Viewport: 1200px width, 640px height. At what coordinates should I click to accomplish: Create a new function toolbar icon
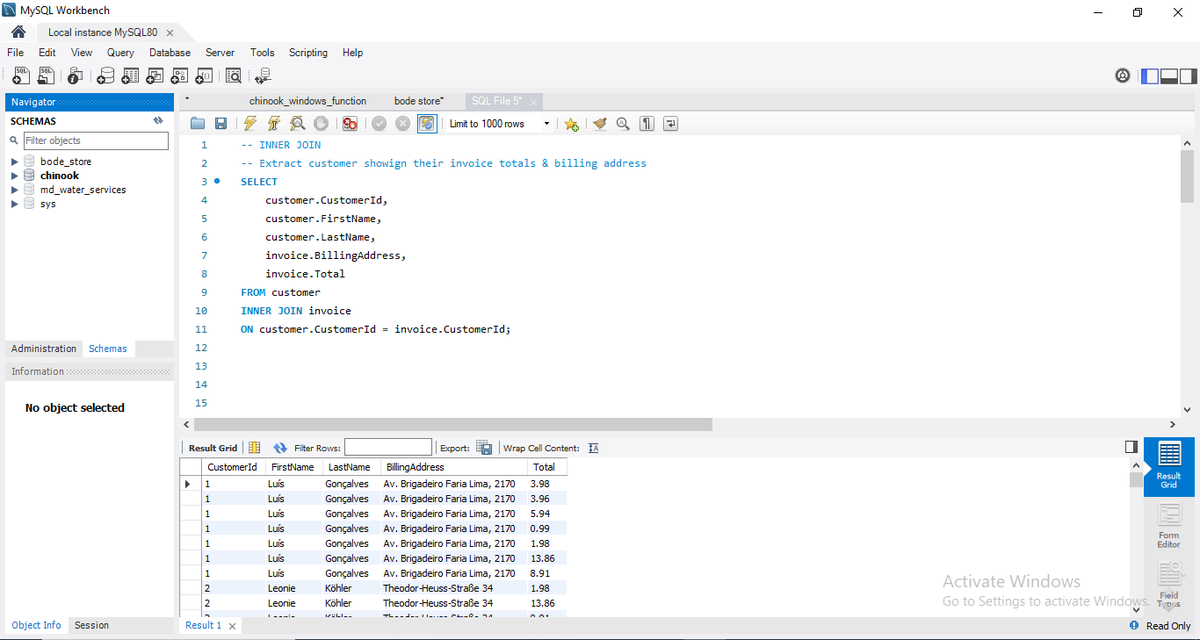click(204, 75)
